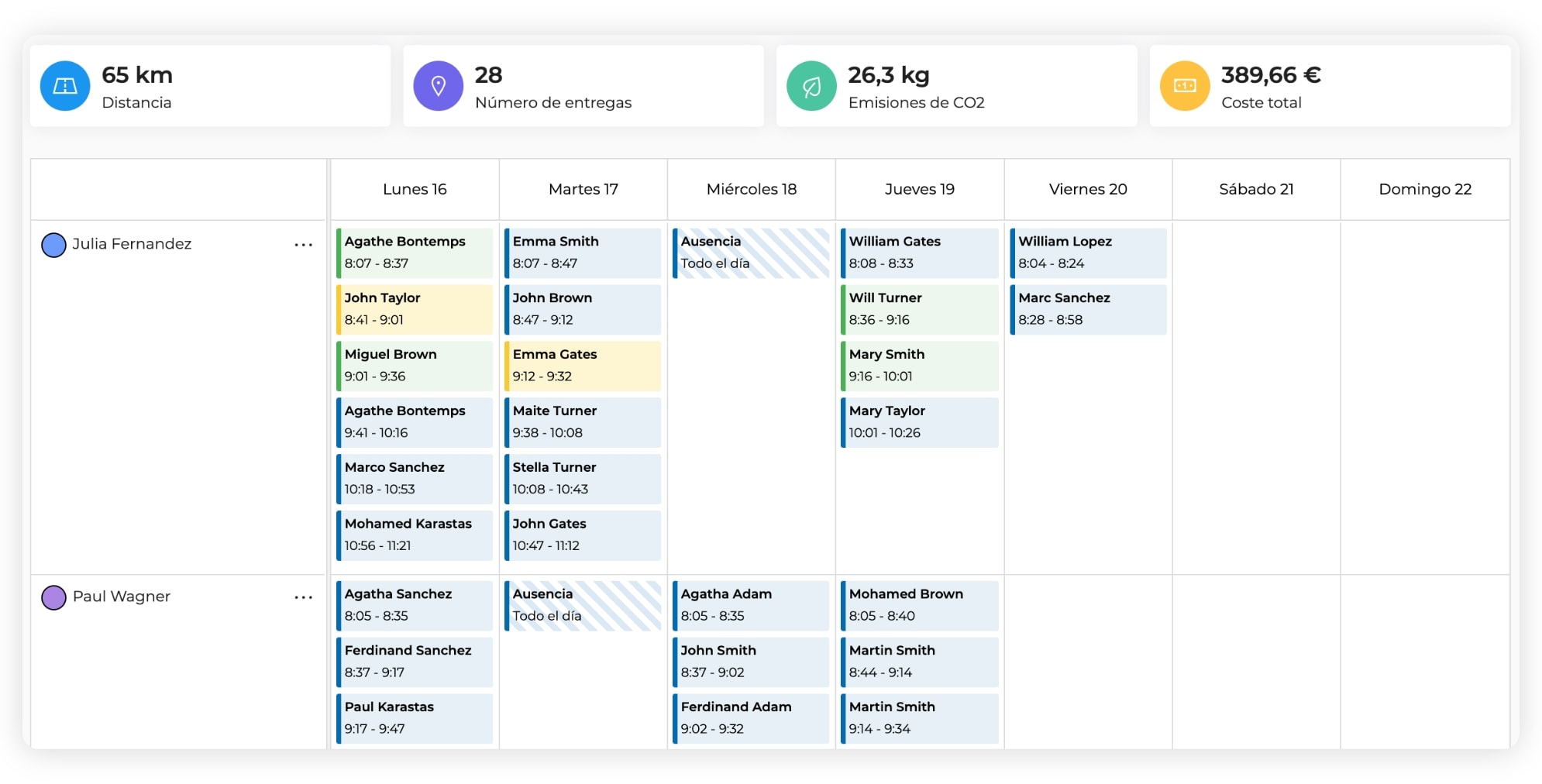Click the blue road Distancia icon
Viewport: 1542px width, 784px height.
tap(65, 86)
